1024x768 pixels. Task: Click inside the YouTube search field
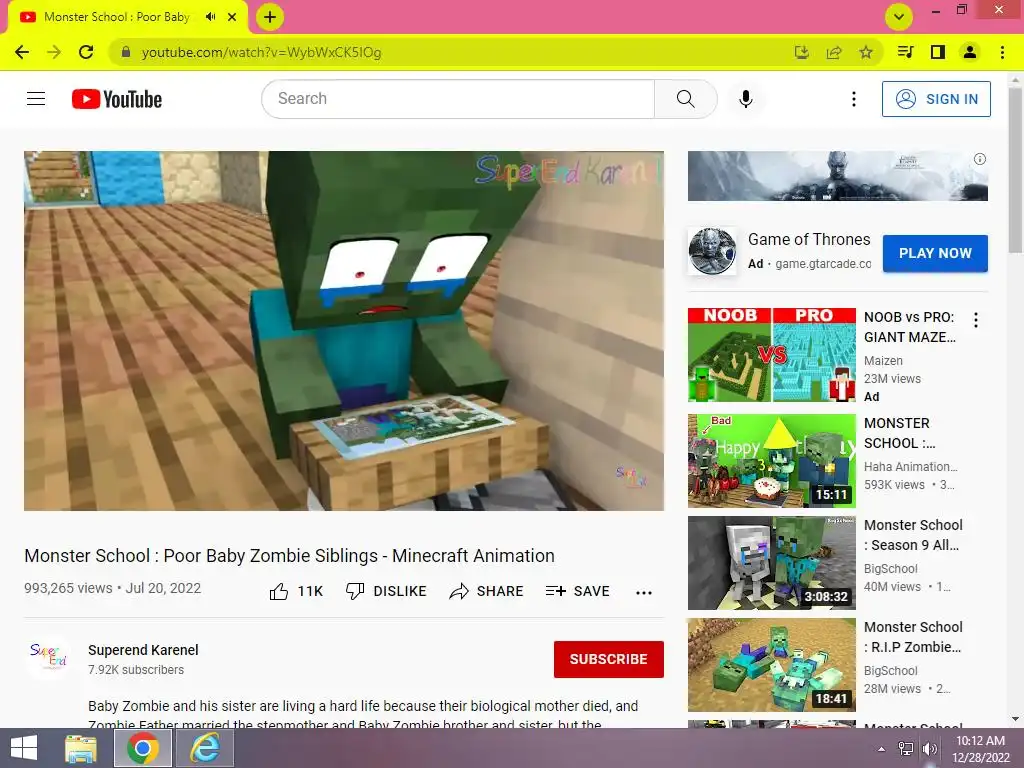(458, 99)
